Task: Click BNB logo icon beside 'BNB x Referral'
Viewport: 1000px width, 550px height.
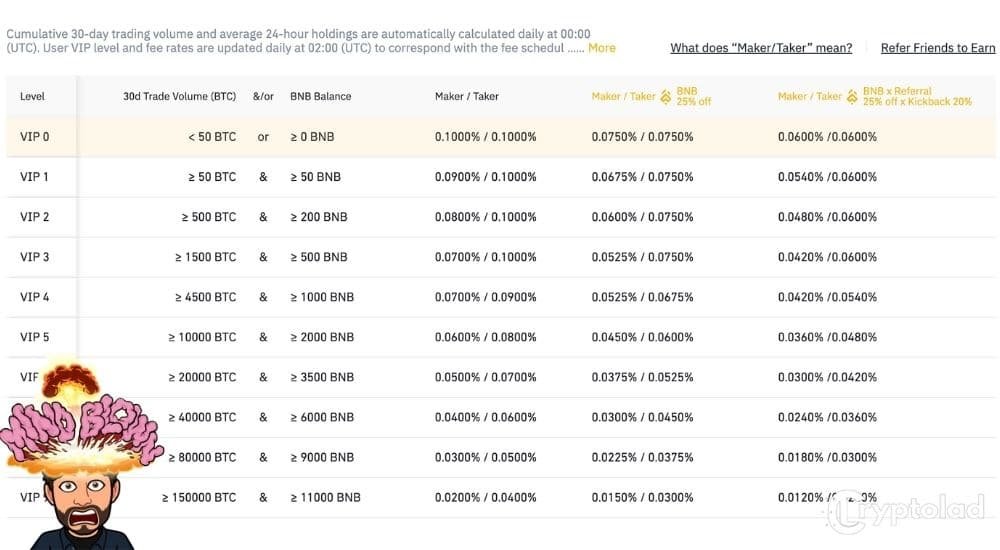Action: 851,96
